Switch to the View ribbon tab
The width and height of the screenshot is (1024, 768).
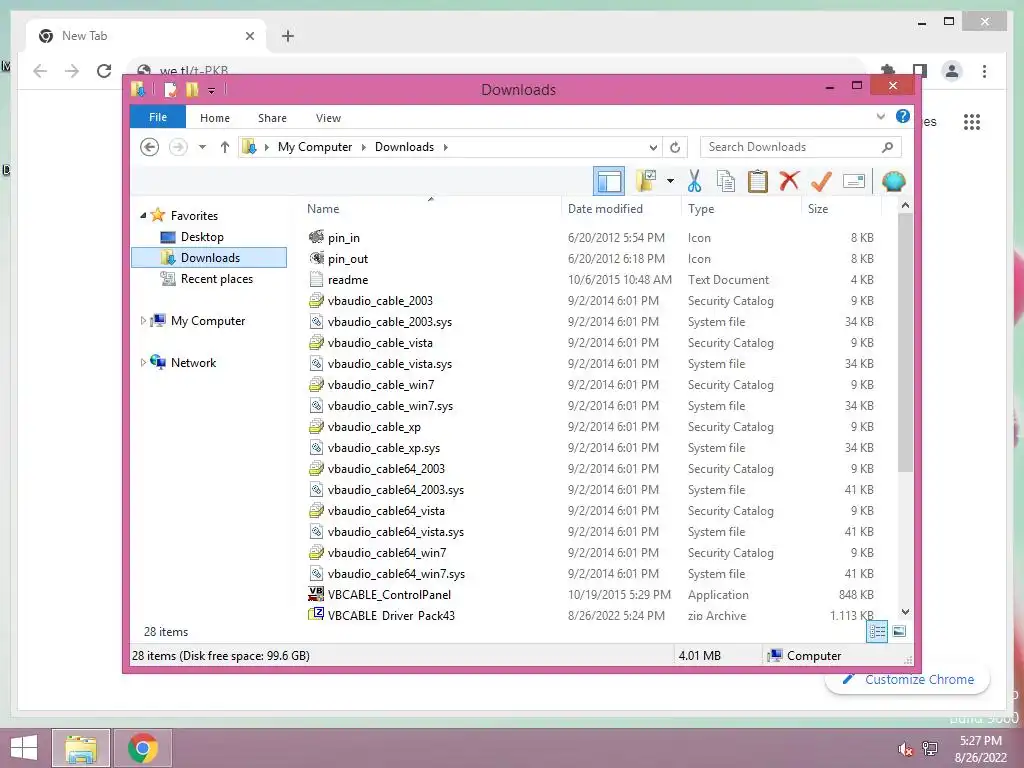tap(328, 118)
